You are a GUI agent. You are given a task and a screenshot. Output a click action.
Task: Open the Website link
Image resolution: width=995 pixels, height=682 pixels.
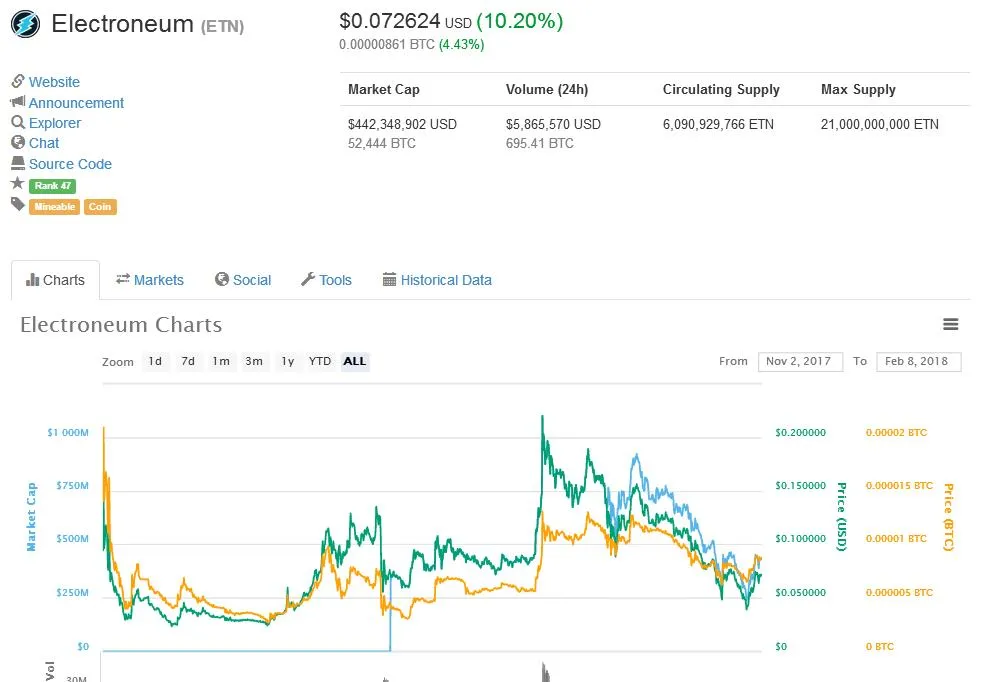tap(55, 82)
